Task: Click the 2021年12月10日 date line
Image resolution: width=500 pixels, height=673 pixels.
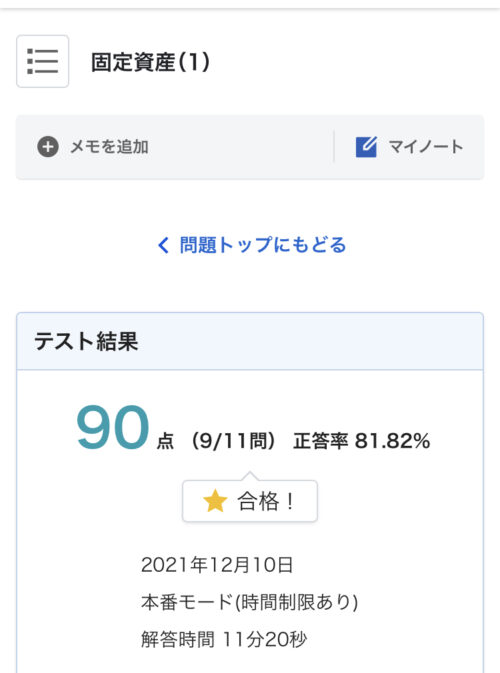Action: tap(217, 565)
